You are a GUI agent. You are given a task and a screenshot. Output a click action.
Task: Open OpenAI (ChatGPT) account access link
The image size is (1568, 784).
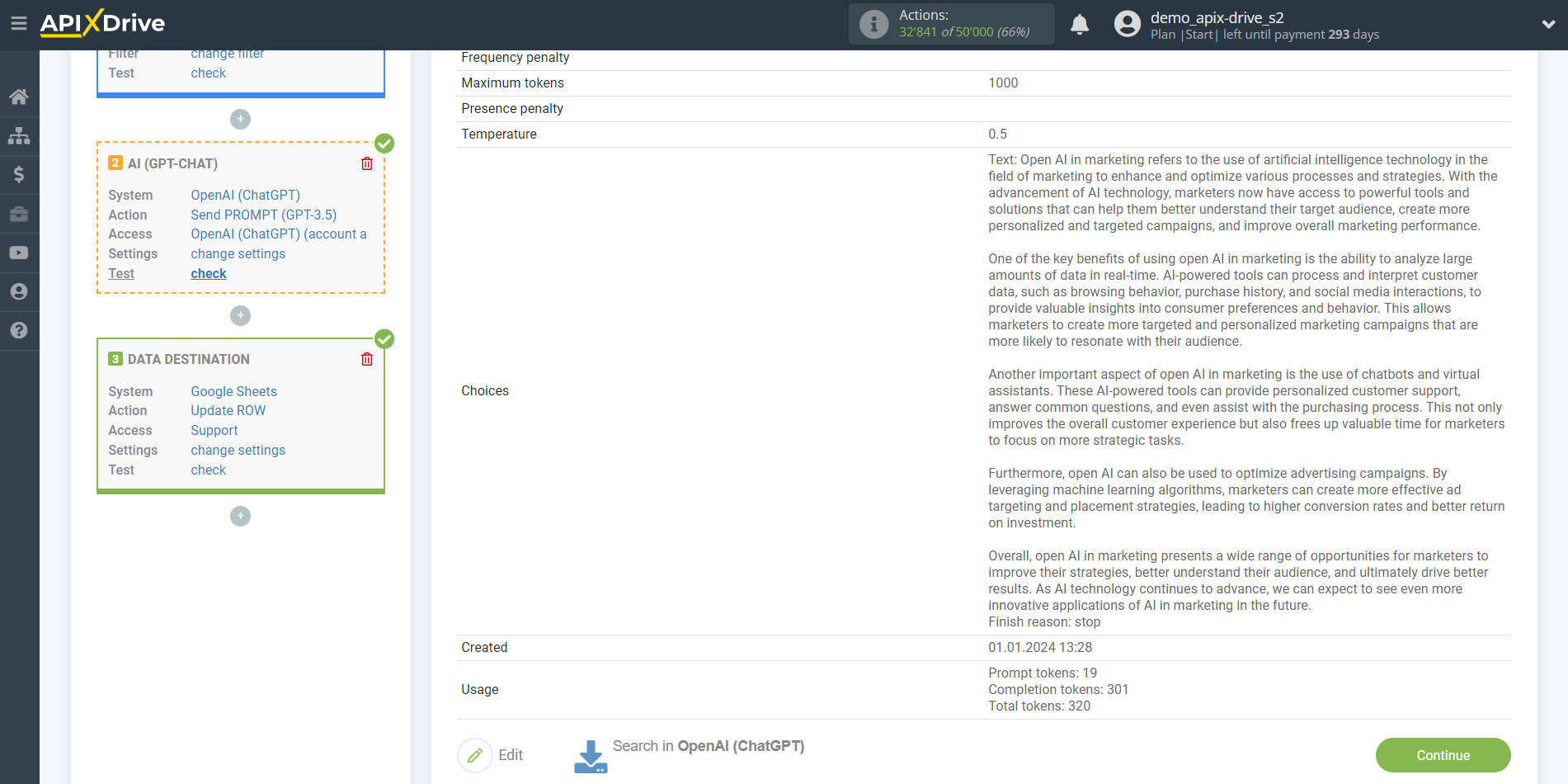279,234
